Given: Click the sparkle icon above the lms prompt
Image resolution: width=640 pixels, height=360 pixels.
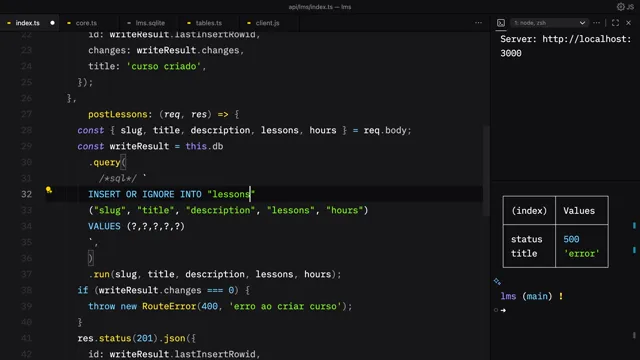Looking at the screenshot, I should [497, 281].
